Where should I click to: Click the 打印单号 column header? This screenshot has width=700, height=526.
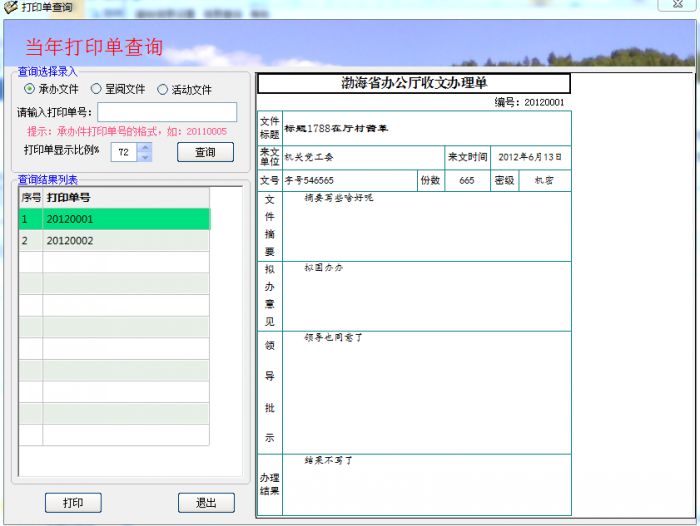(126, 198)
